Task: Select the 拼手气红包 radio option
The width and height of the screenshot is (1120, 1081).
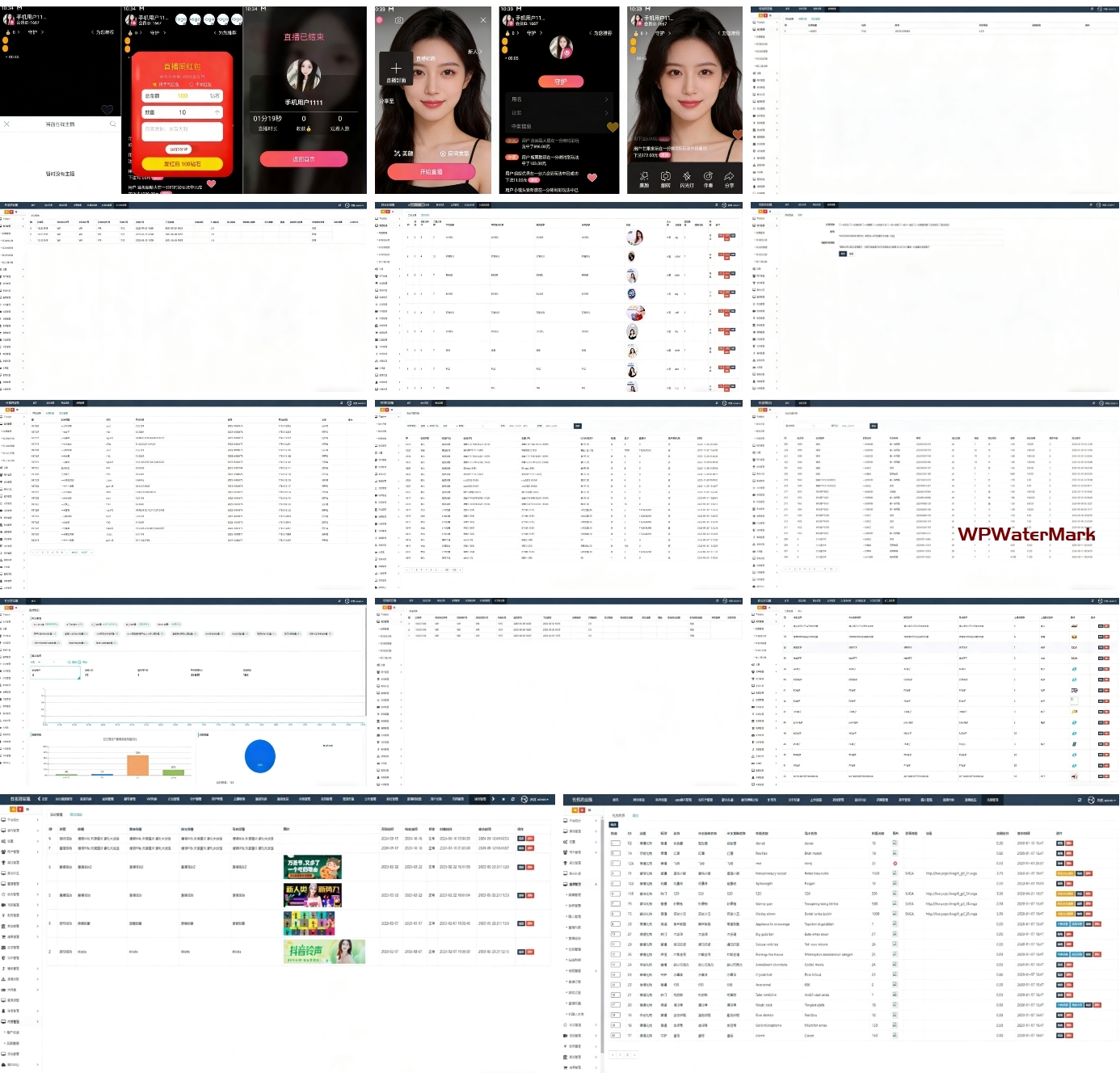Action: pos(167,84)
